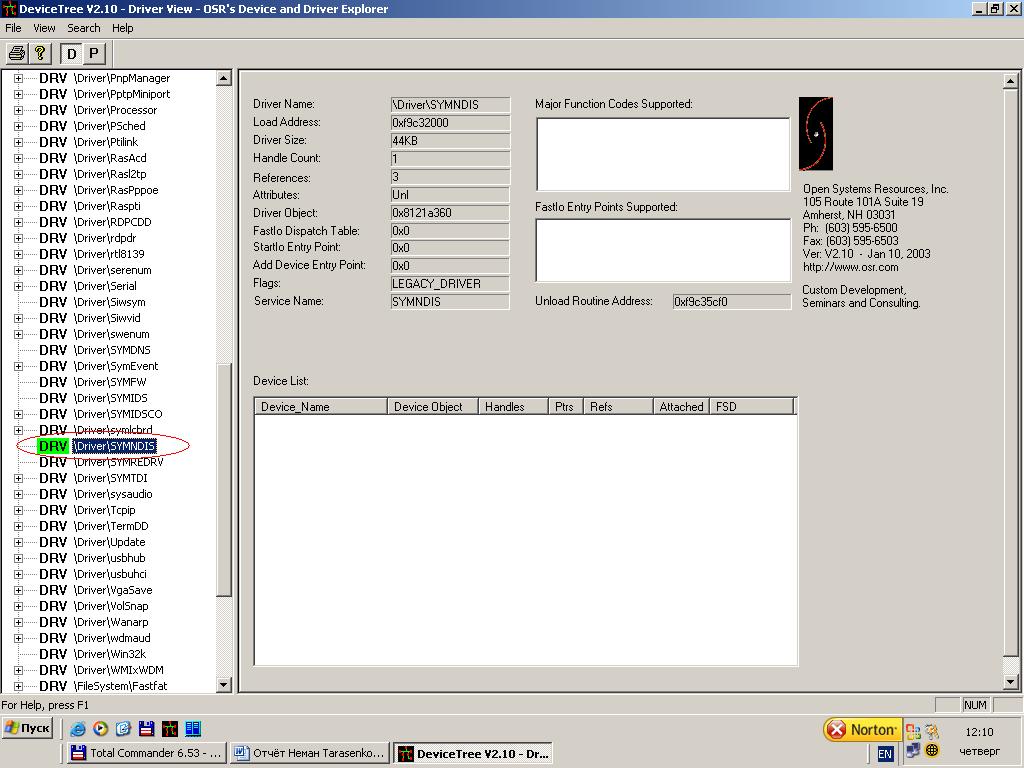Expand the \Driver\usbhub node
Viewport: 1024px width, 768px height.
point(18,558)
